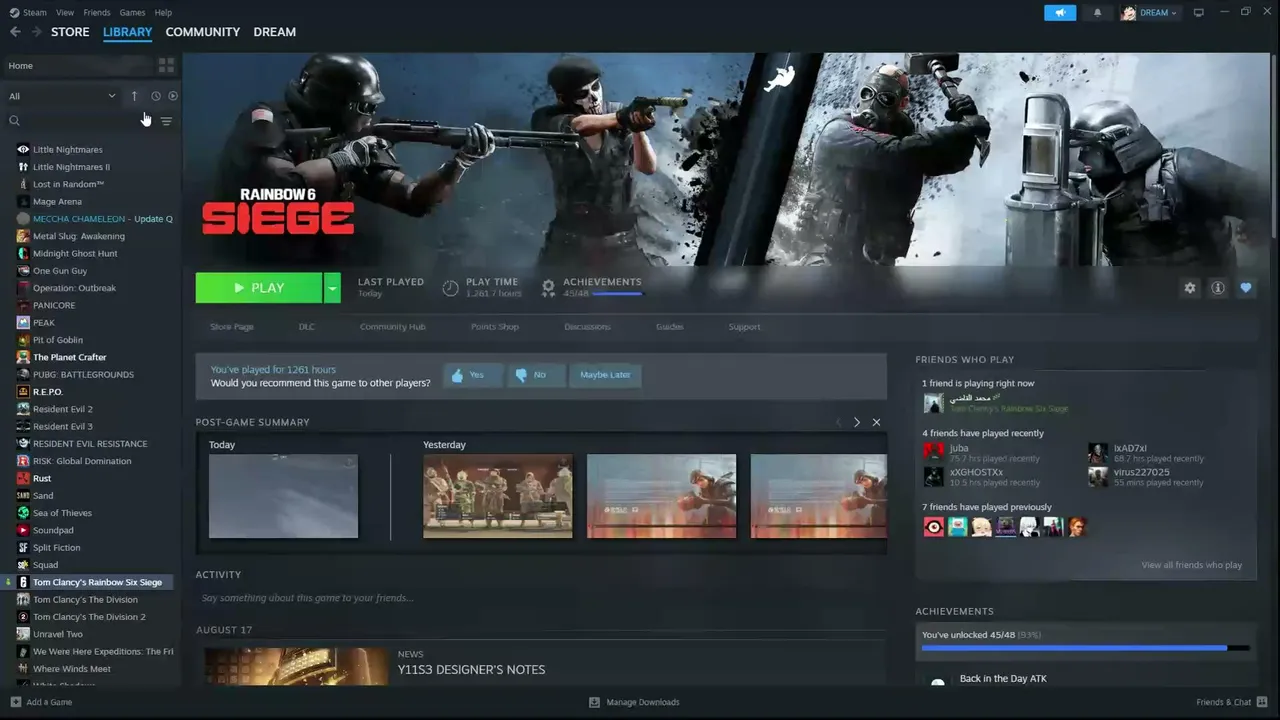This screenshot has width=1280, height=720.
Task: Open the Y11S3 Designer's Notes news
Action: tap(471, 670)
